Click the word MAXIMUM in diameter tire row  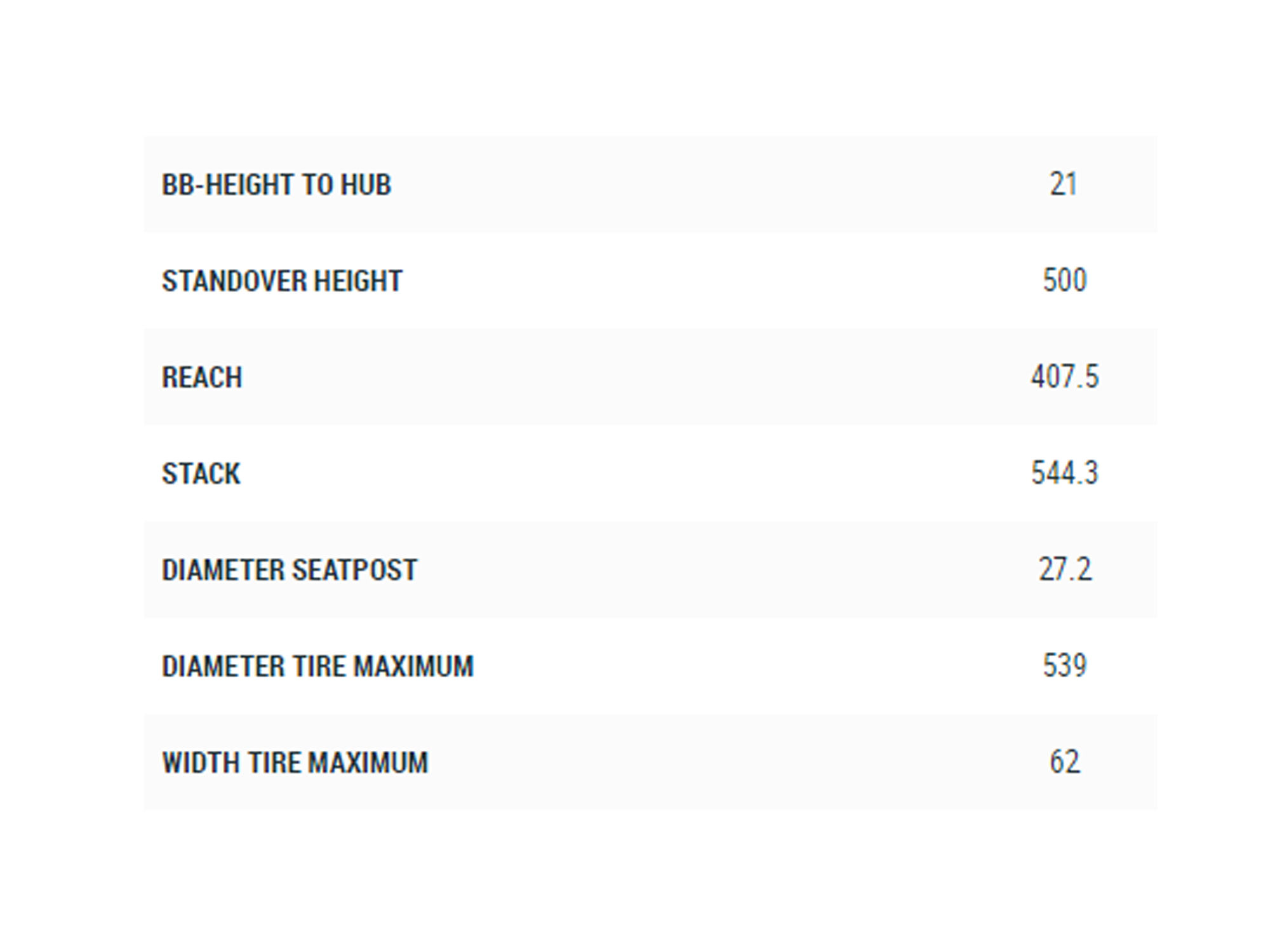tap(413, 666)
